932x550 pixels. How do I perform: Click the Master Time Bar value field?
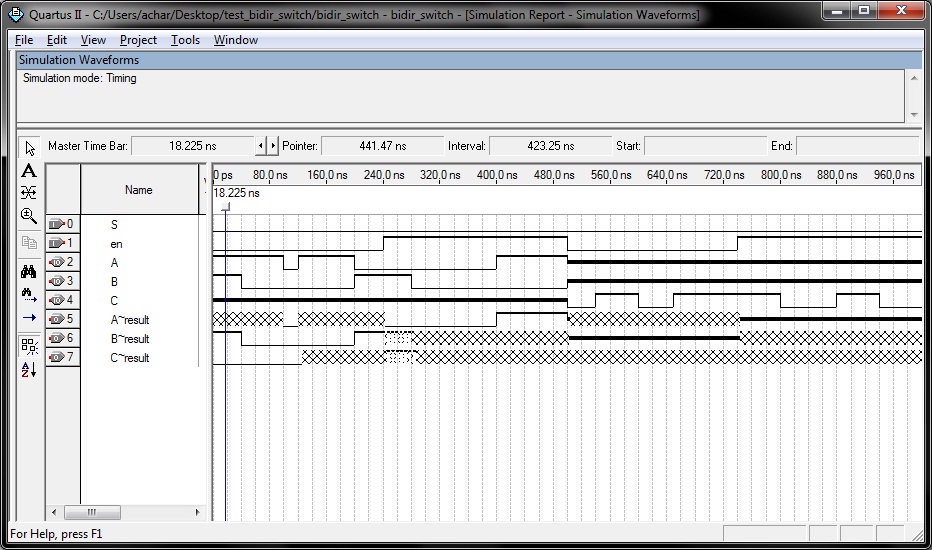click(192, 146)
